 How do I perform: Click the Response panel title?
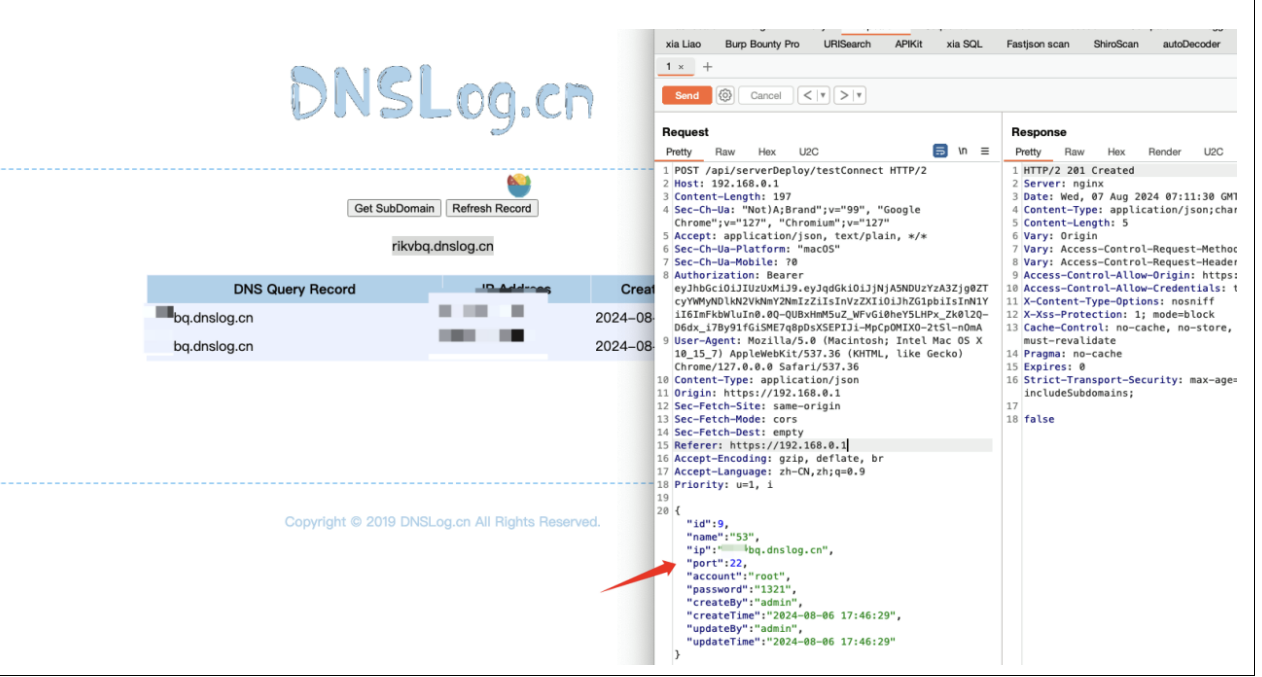[x=1039, y=132]
